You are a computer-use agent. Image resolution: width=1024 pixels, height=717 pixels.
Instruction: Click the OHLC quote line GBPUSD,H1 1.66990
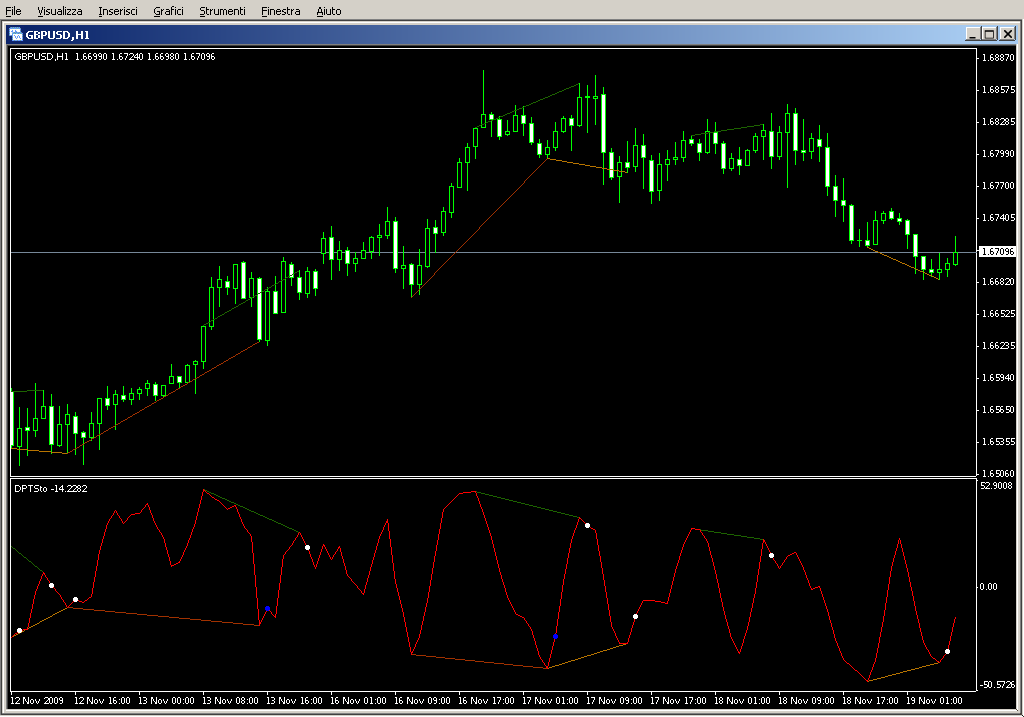pos(115,57)
